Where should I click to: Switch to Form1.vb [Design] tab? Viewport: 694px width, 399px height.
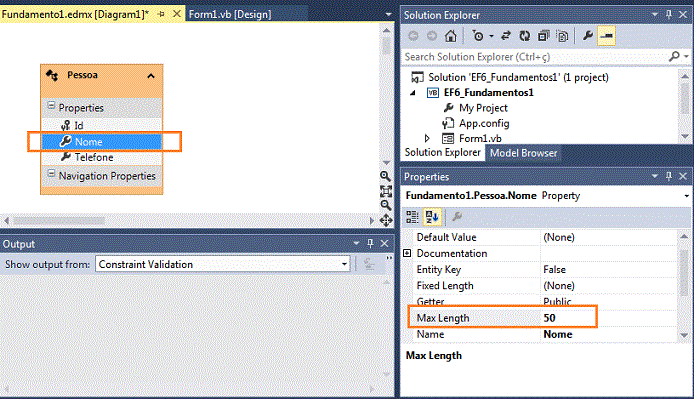tap(230, 14)
